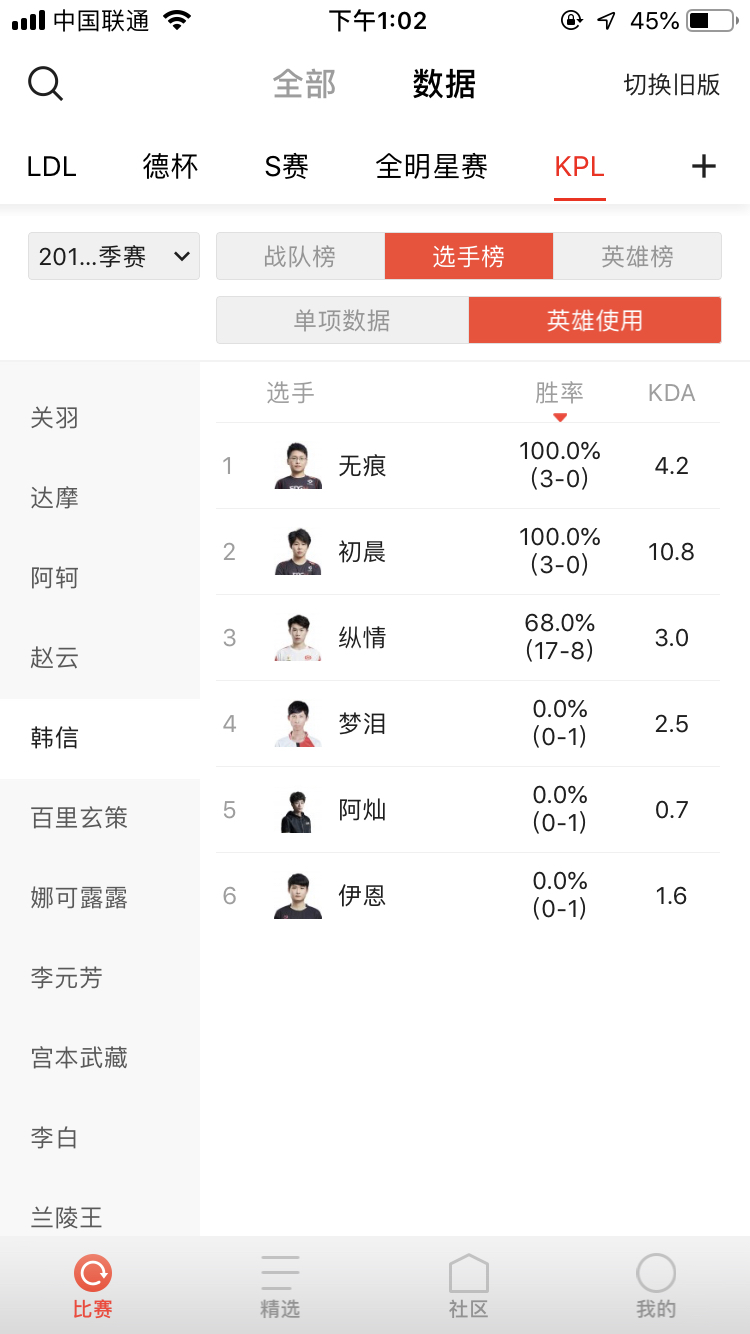Open the 比赛 tab icon in bottom bar
750x1334 pixels.
(x=93, y=1274)
